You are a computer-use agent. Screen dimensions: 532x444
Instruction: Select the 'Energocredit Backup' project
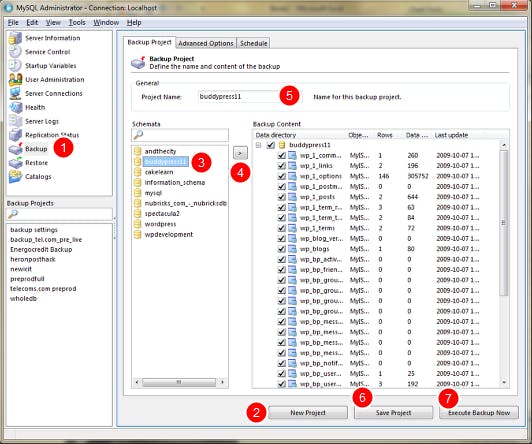pyautogui.click(x=41, y=249)
